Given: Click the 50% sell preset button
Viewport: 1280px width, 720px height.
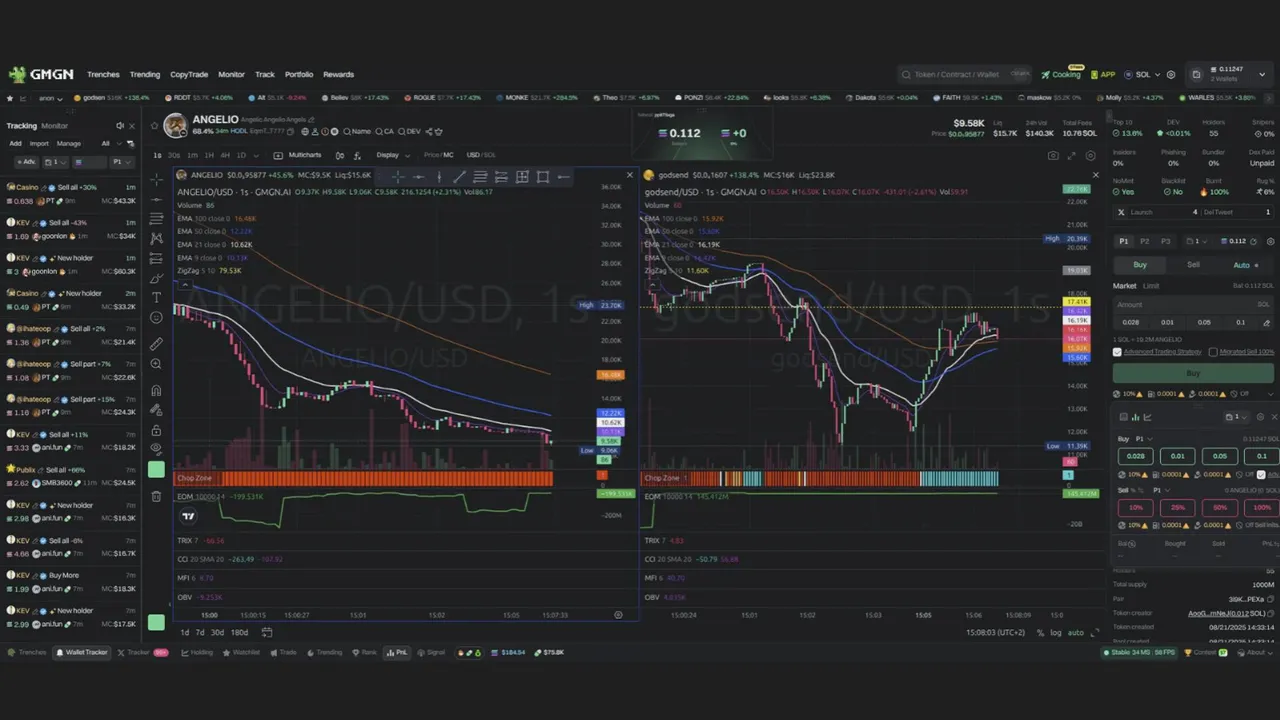Looking at the screenshot, I should (1220, 507).
